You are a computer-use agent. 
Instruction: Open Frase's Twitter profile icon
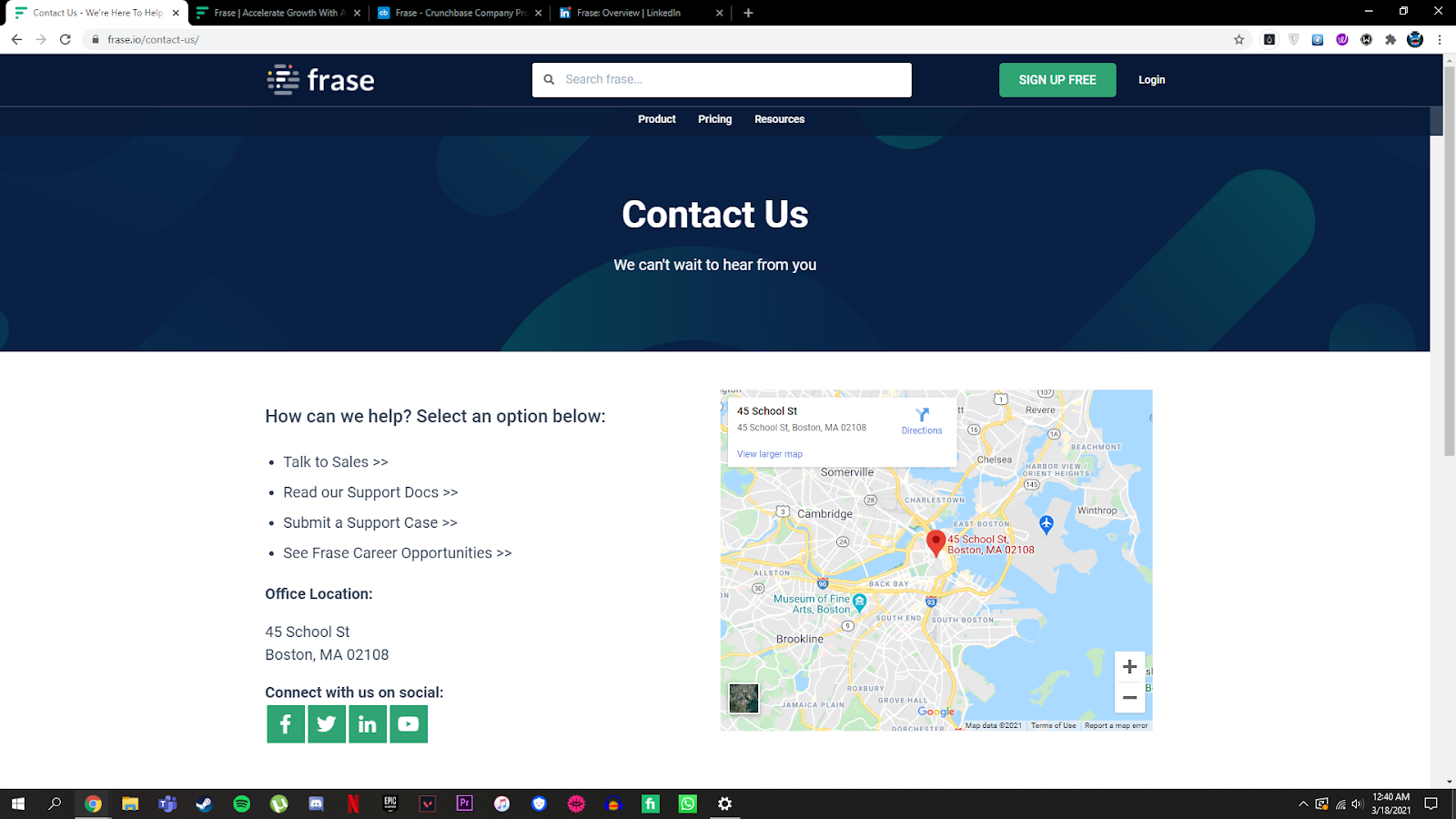click(x=327, y=724)
